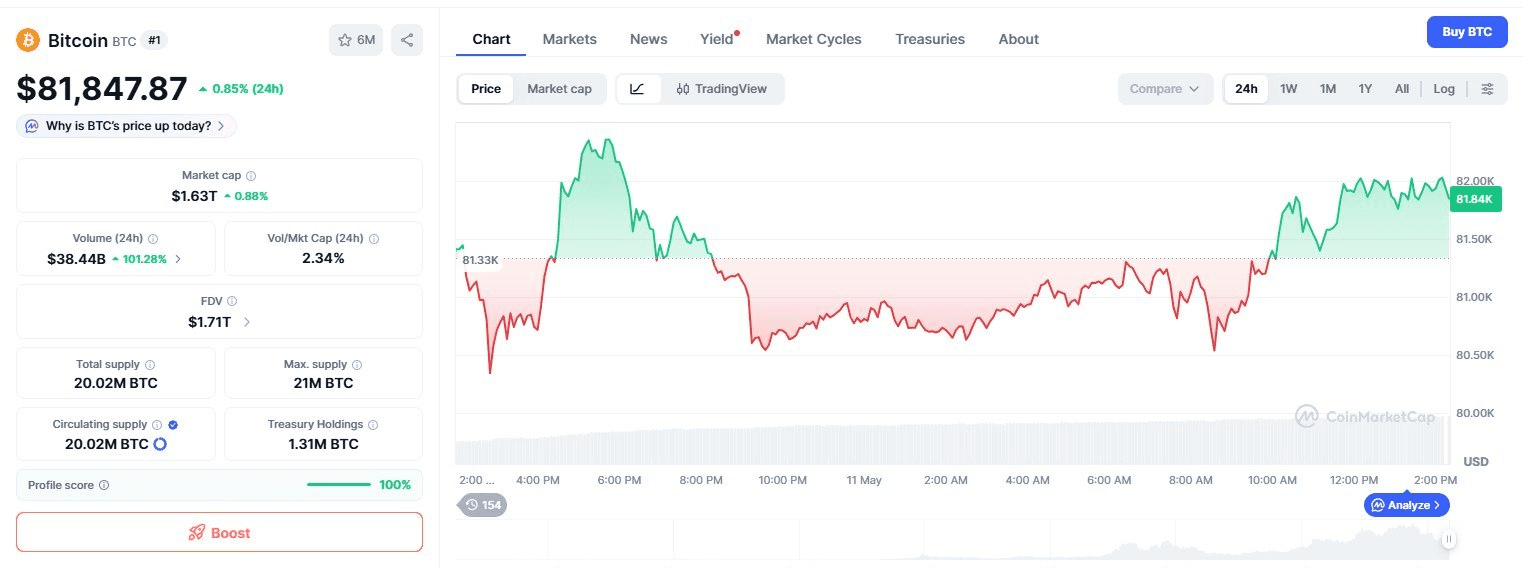1523x568 pixels.
Task: Click the Buy BTC button
Action: tap(1467, 32)
